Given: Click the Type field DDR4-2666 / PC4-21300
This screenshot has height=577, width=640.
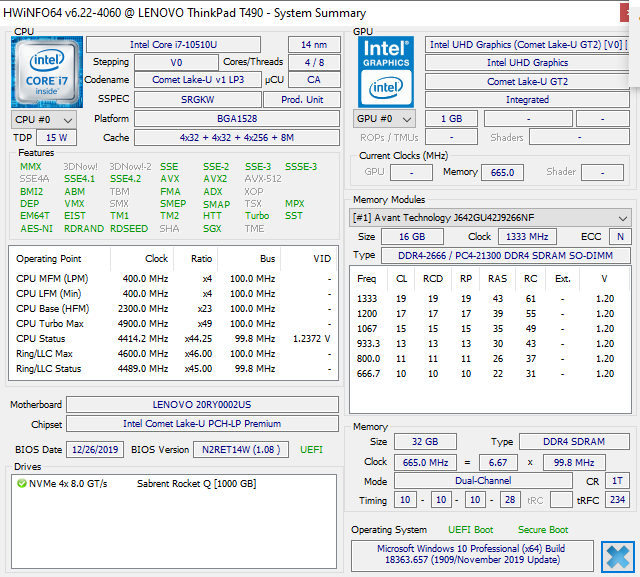Looking at the screenshot, I should point(506,255).
